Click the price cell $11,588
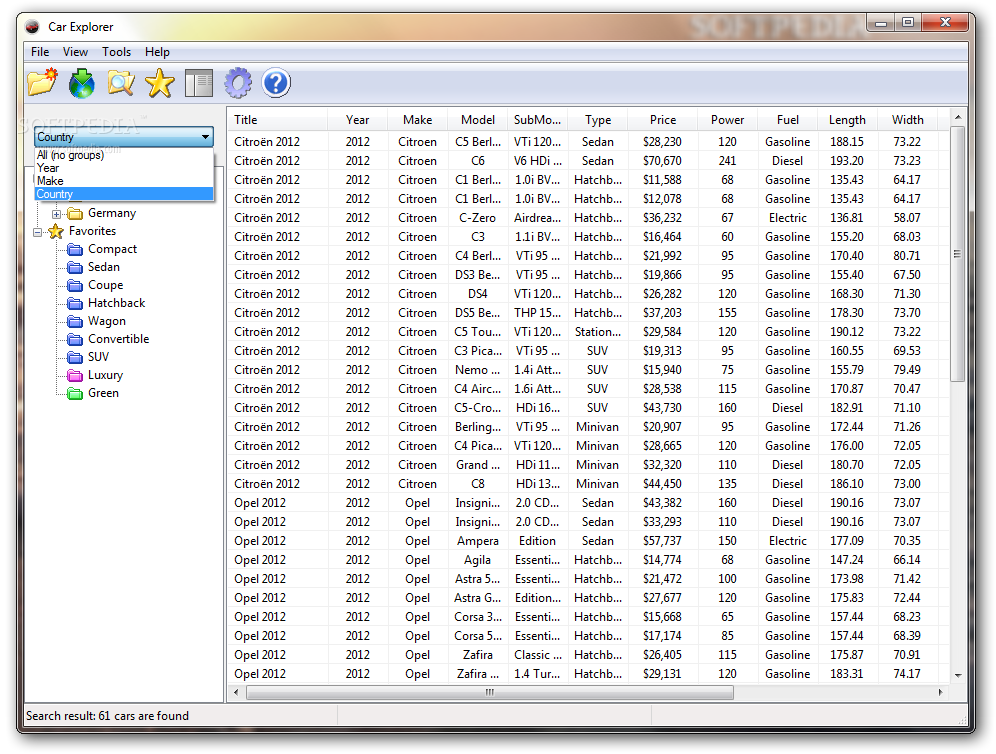This screenshot has width=996, height=754. tap(663, 180)
